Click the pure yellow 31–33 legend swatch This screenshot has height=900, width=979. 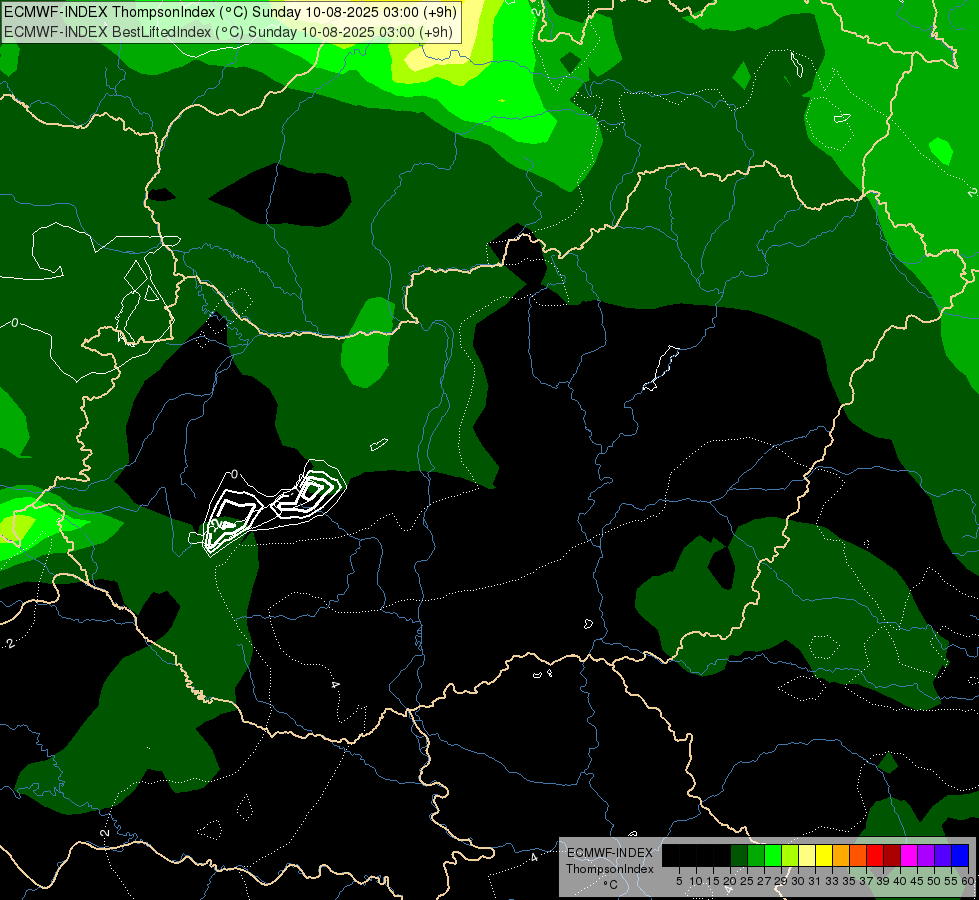(x=824, y=855)
